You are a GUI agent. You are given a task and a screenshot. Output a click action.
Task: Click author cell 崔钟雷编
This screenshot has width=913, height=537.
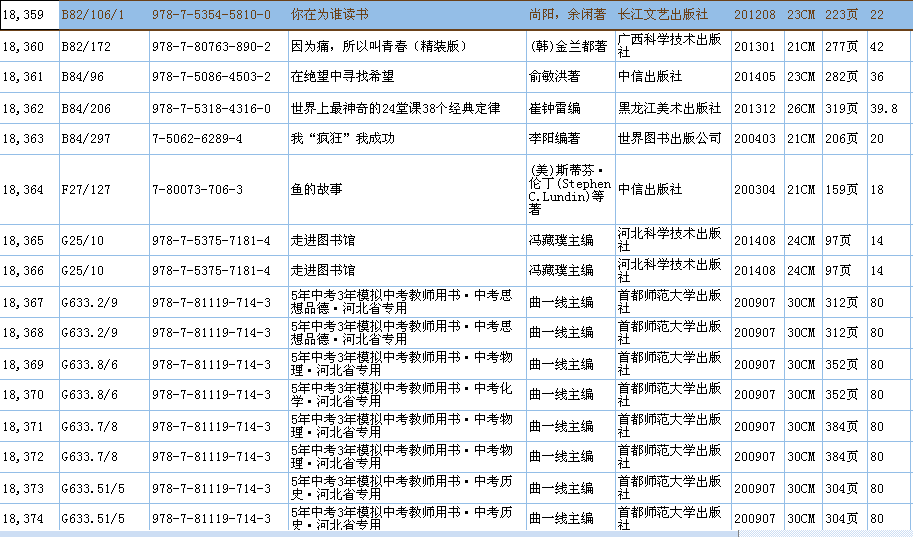coord(571,108)
